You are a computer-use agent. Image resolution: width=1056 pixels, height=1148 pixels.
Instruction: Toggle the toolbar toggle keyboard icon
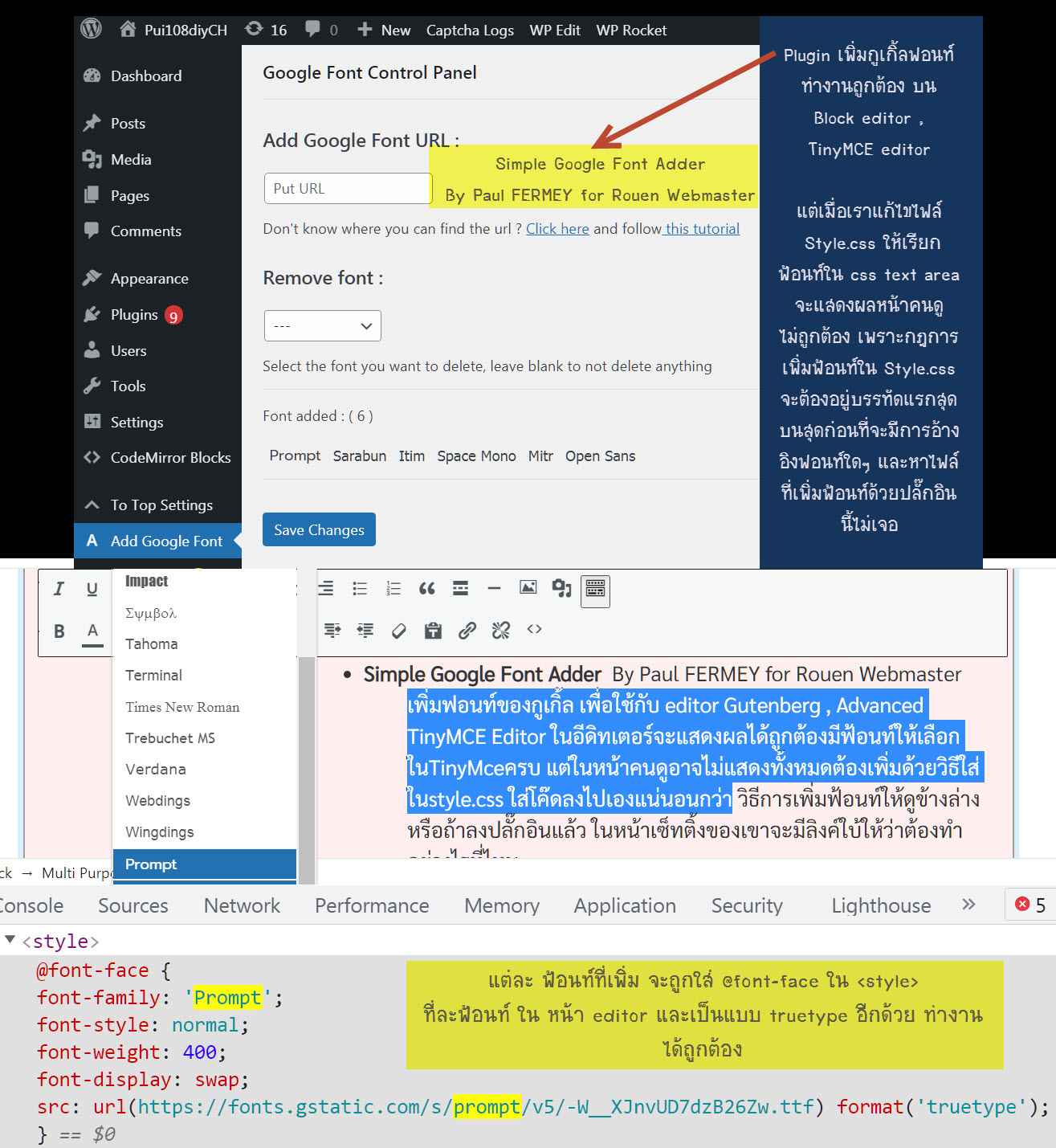[595, 590]
